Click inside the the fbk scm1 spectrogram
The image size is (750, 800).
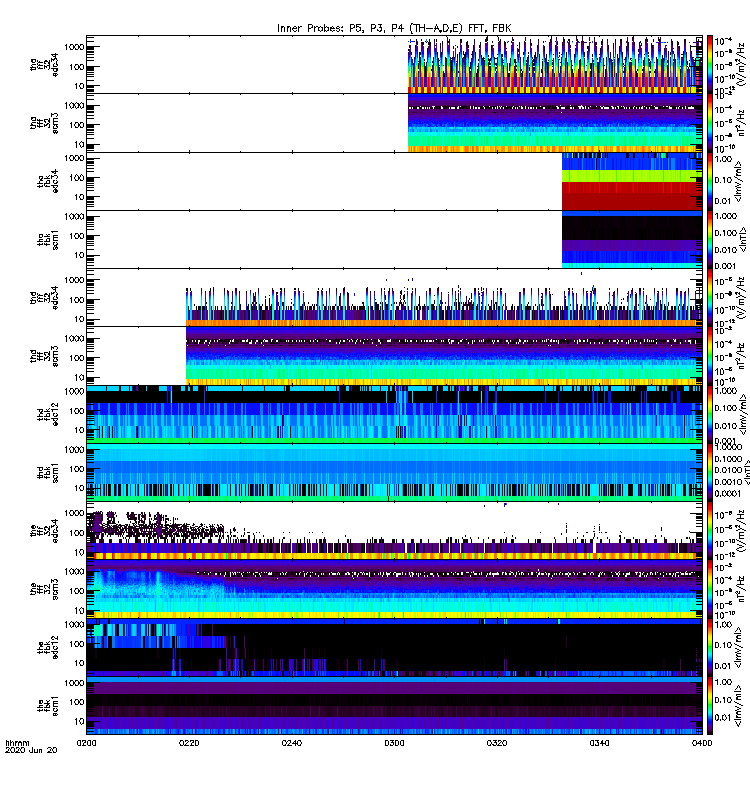click(394, 706)
